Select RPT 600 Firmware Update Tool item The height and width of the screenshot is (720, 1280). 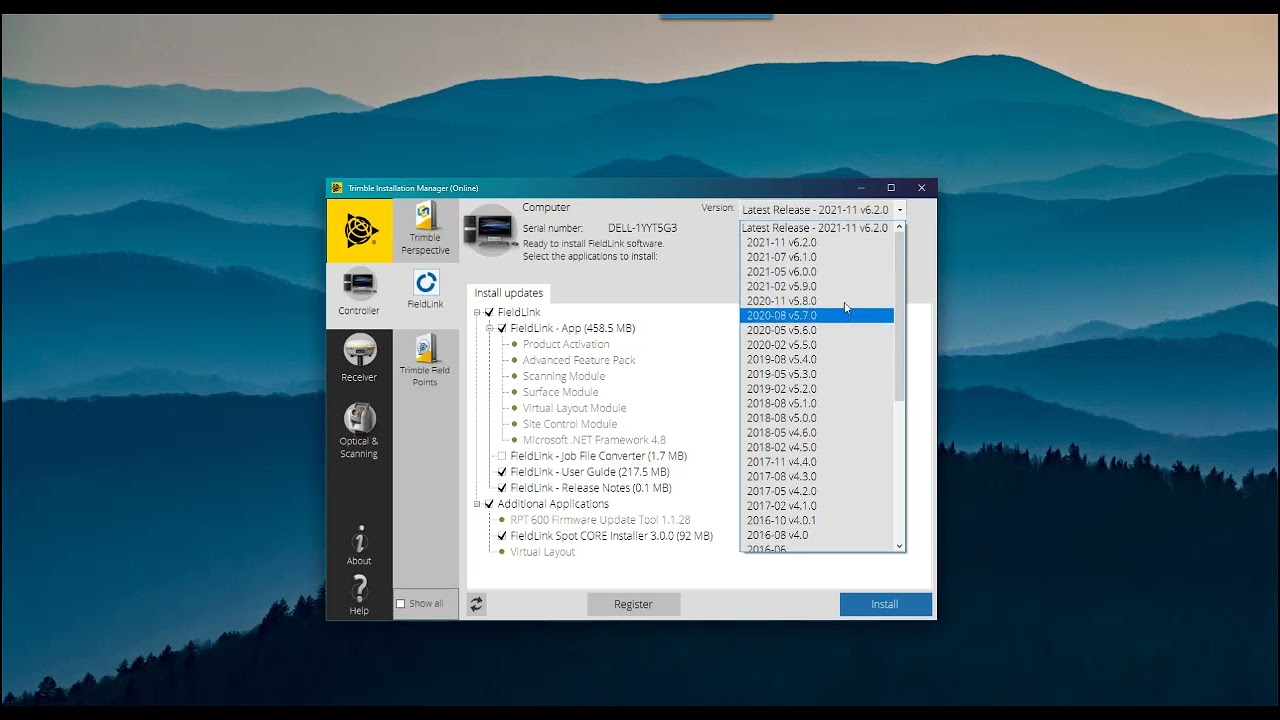pyautogui.click(x=600, y=521)
